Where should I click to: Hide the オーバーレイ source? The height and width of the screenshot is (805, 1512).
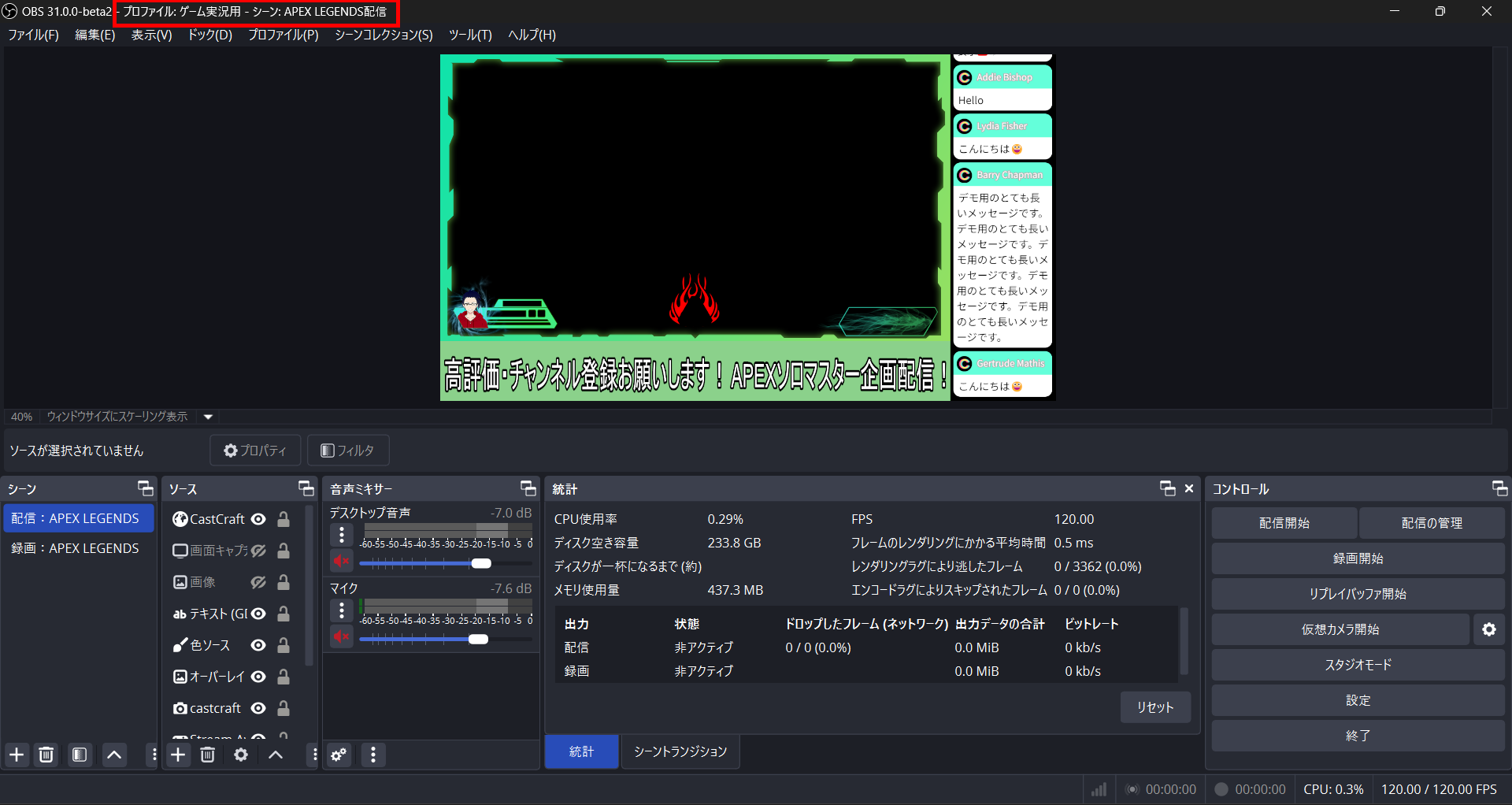coord(258,677)
